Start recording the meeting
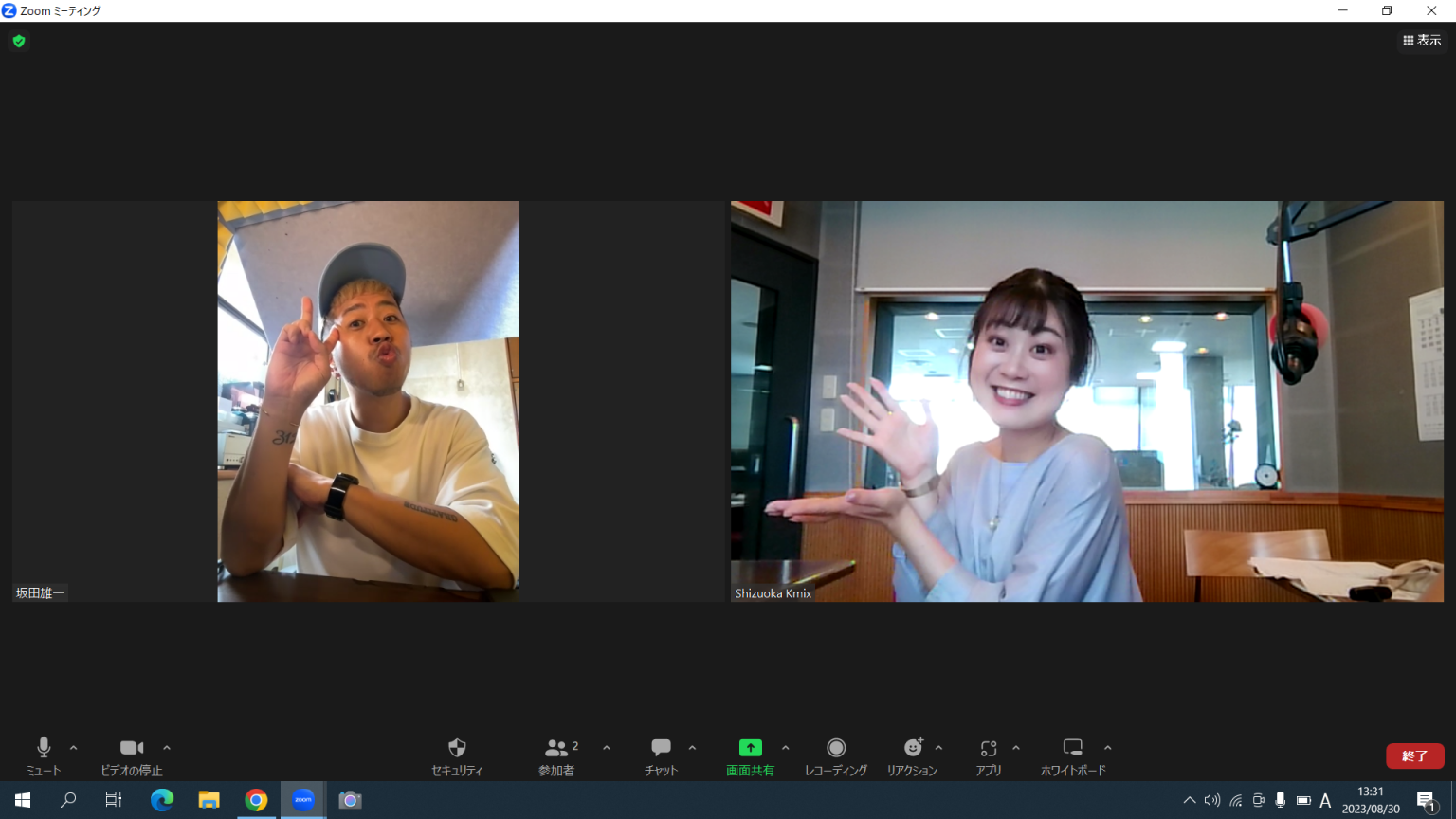Image resolution: width=1456 pixels, height=819 pixels. pyautogui.click(x=836, y=748)
